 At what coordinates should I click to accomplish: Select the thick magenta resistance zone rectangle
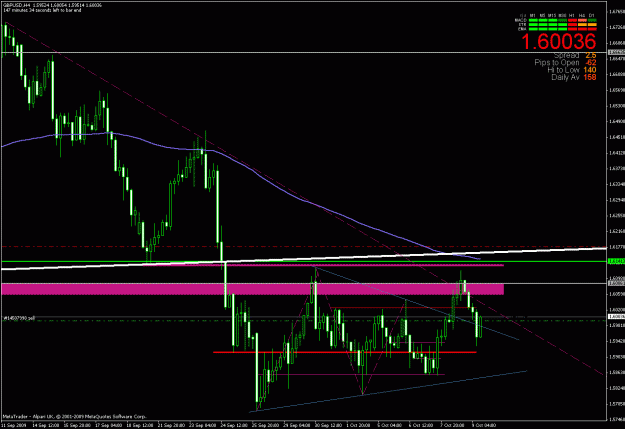(x=252, y=289)
